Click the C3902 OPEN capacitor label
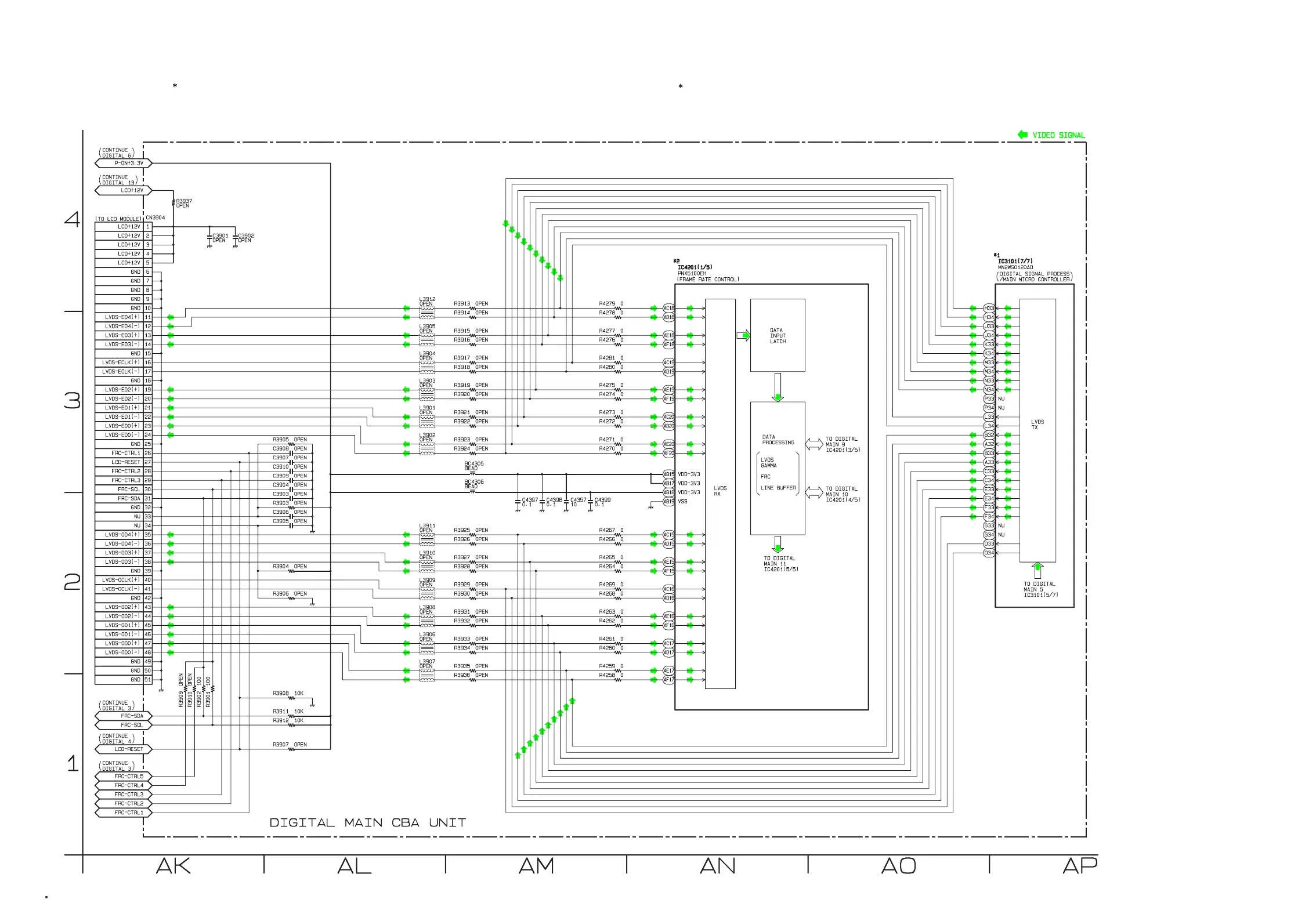Viewport: 1316px width, 921px height. (245, 238)
